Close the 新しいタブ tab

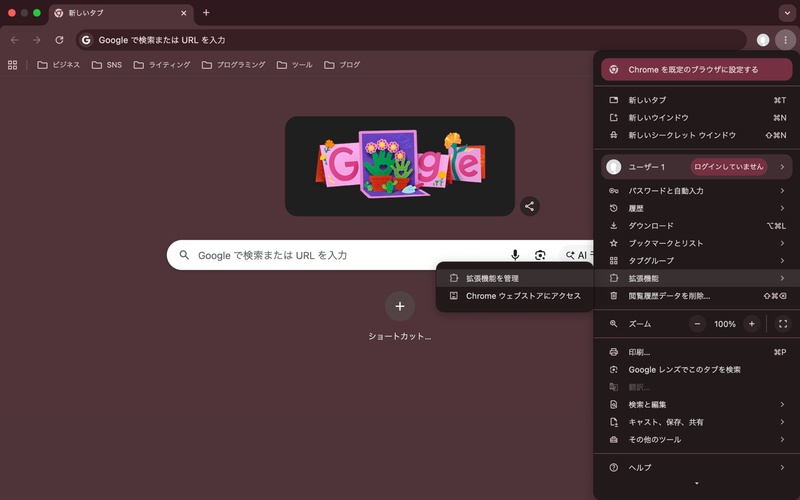tap(184, 13)
